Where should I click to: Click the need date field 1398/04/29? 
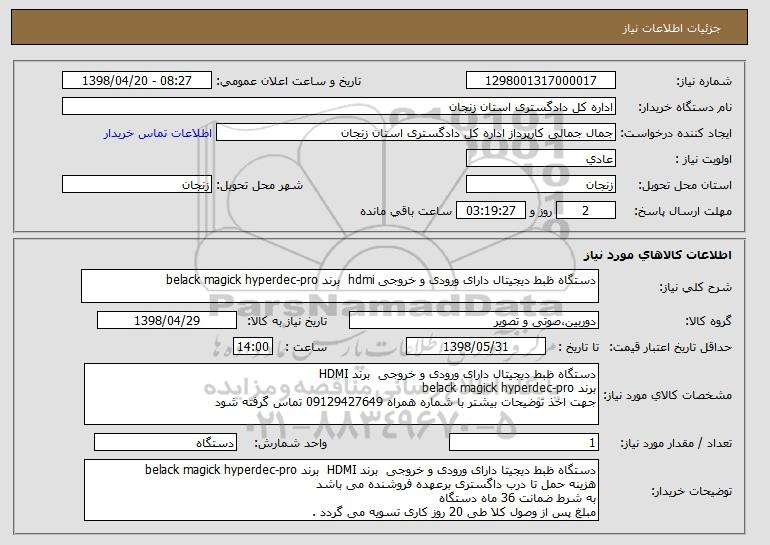pyautogui.click(x=167, y=321)
